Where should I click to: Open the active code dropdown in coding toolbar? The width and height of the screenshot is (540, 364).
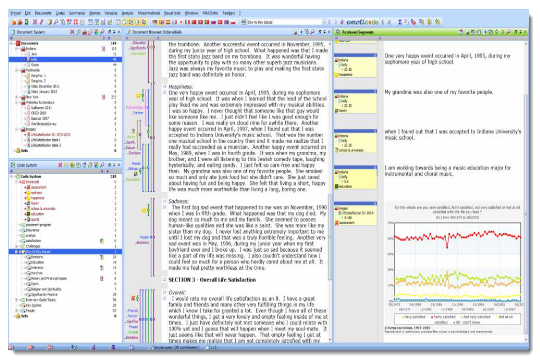323,22
